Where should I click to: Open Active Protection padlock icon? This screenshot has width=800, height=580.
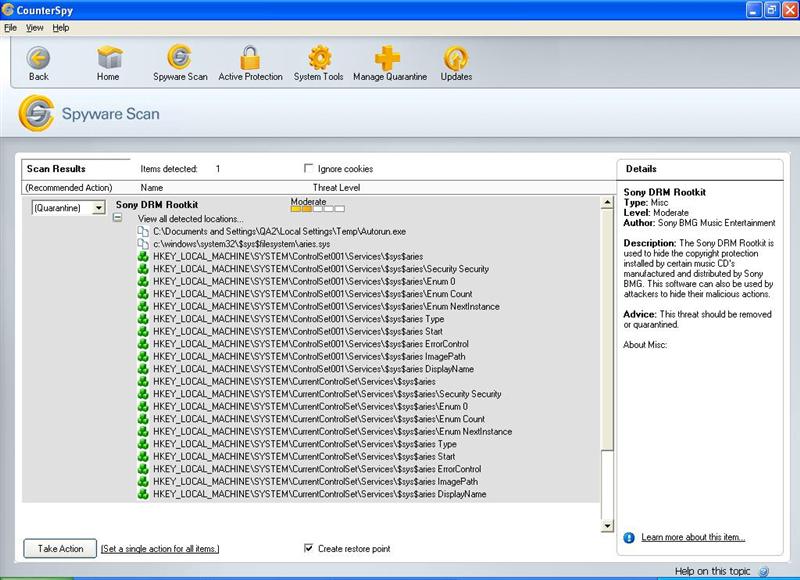(x=250, y=58)
